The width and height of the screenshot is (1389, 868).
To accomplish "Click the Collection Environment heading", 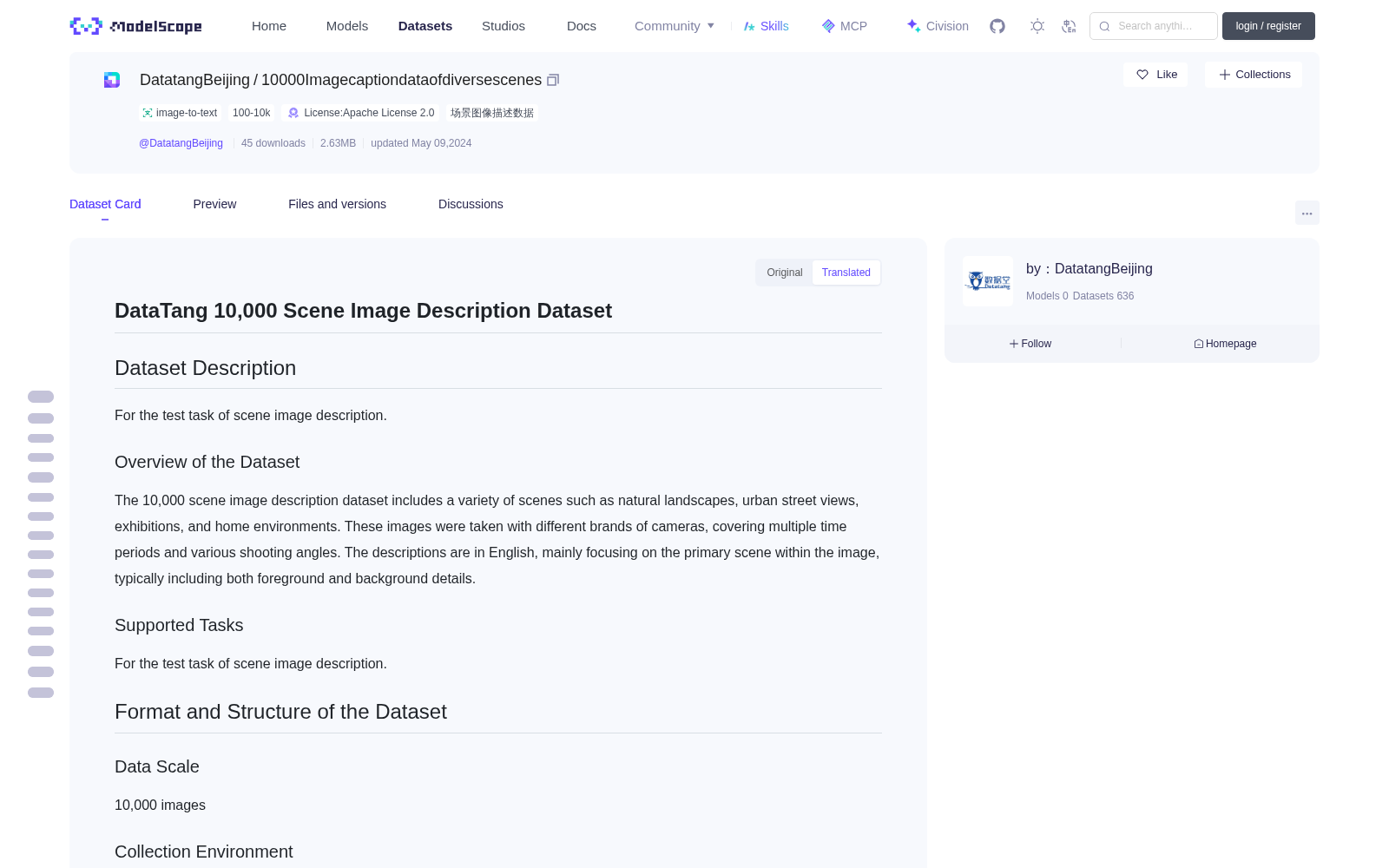I will (204, 852).
